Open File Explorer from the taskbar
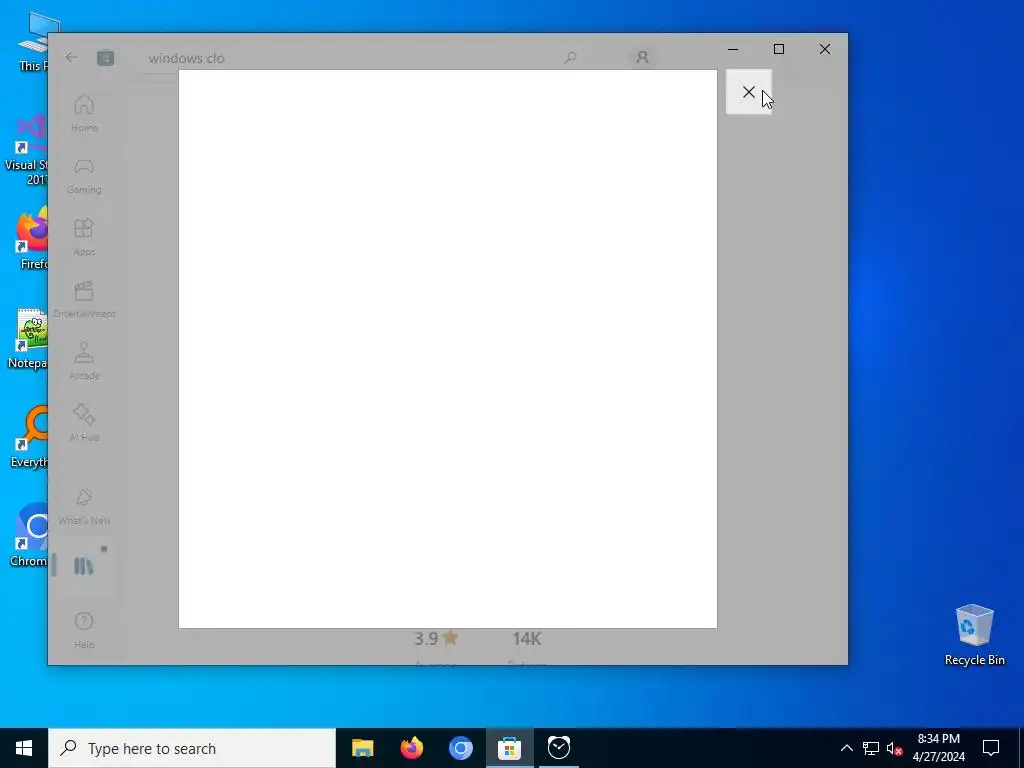Image resolution: width=1024 pixels, height=768 pixels. pyautogui.click(x=362, y=748)
